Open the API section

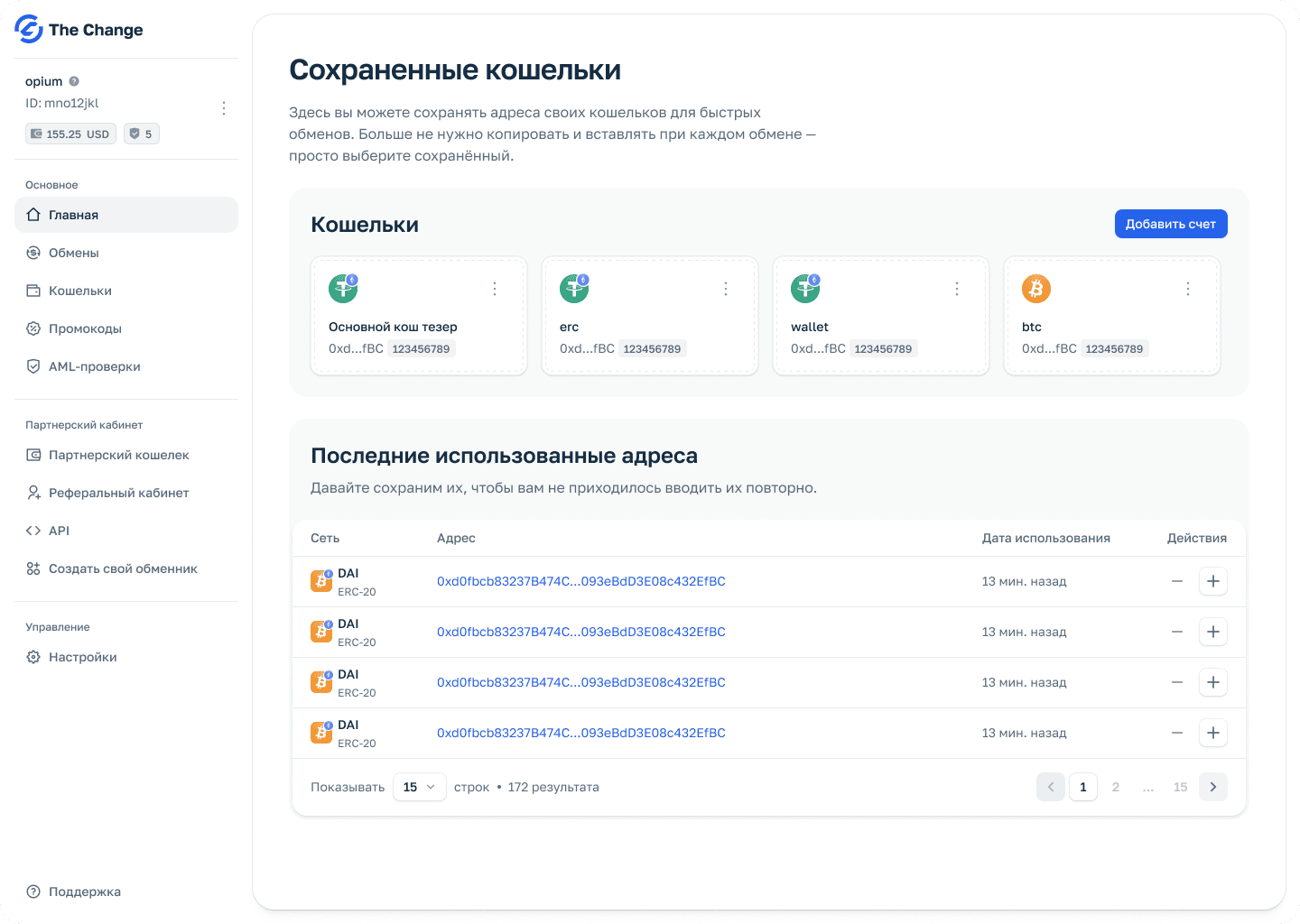click(x=126, y=531)
